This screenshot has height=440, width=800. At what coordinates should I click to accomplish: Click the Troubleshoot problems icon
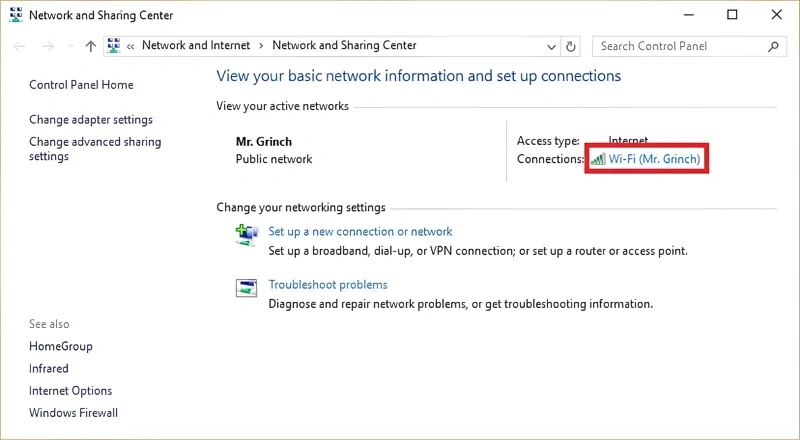click(246, 289)
